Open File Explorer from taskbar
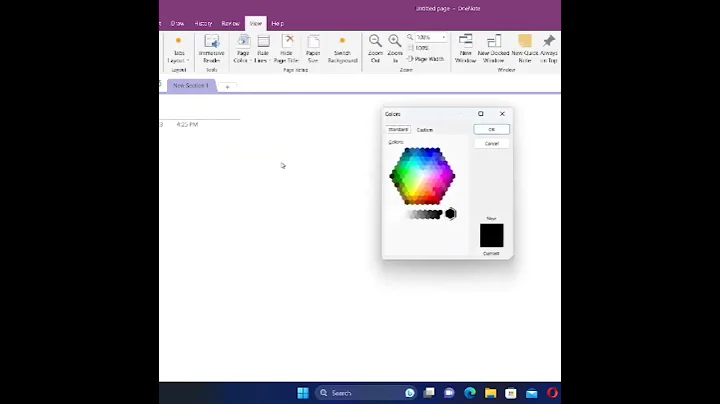The image size is (720, 404). coord(490,393)
